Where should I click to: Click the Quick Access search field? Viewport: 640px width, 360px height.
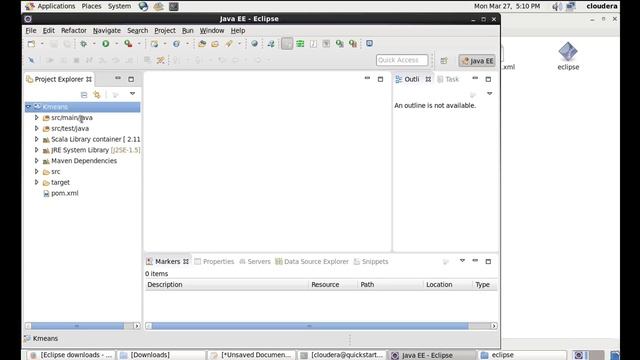tap(402, 60)
